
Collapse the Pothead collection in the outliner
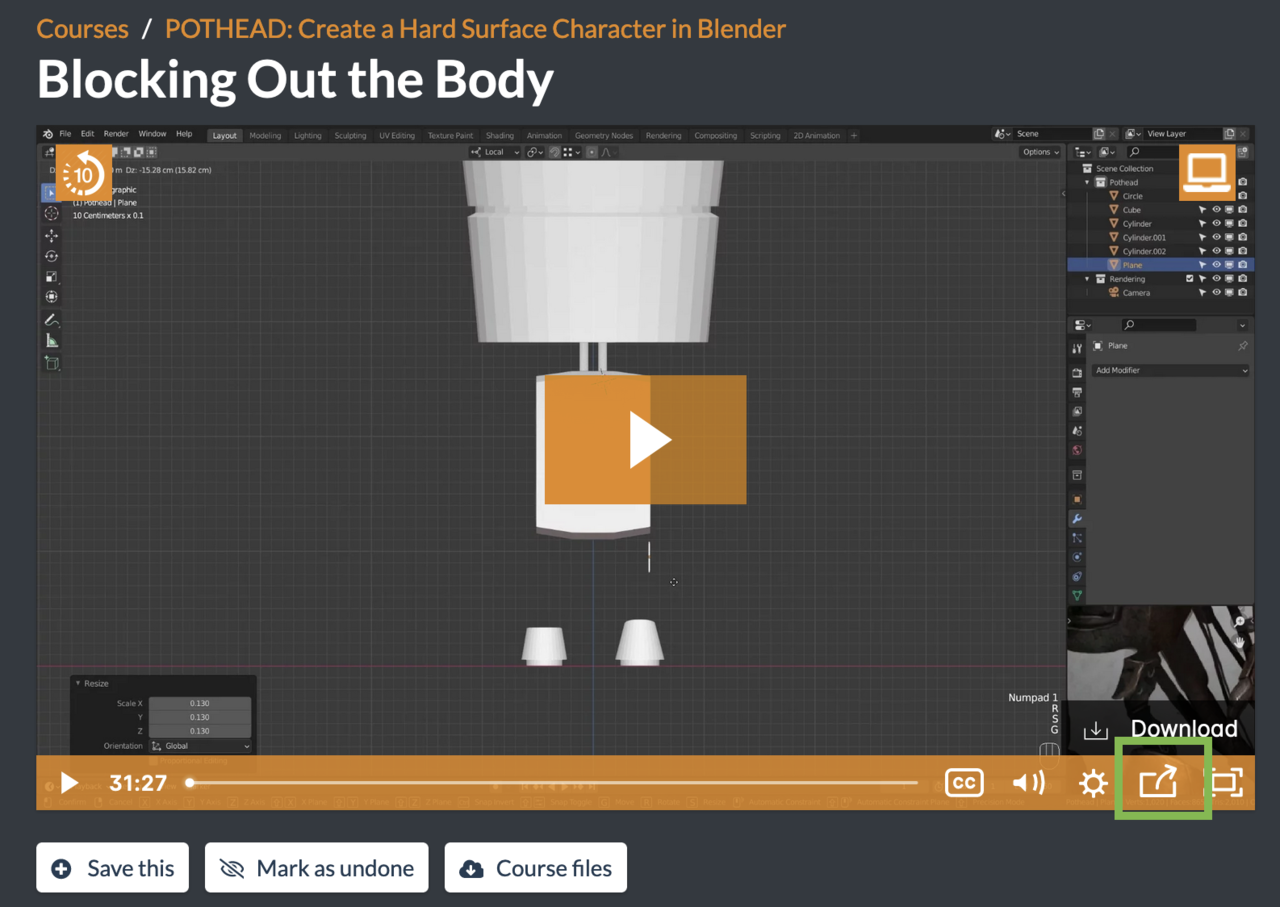[1087, 183]
